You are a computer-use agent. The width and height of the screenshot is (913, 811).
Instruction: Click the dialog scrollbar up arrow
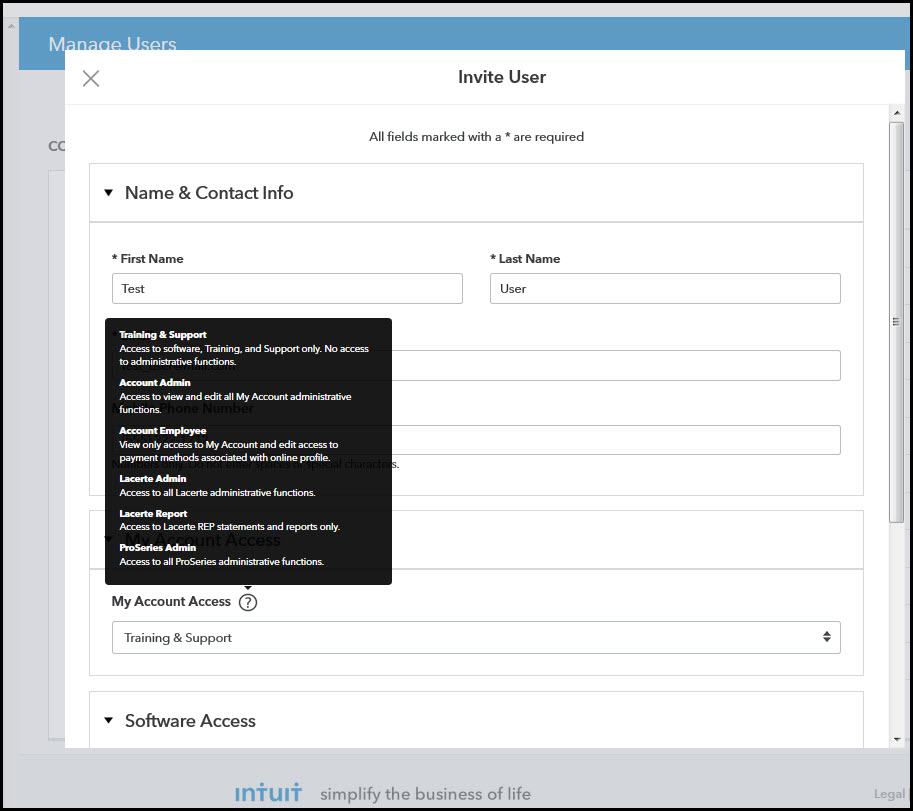click(x=897, y=113)
